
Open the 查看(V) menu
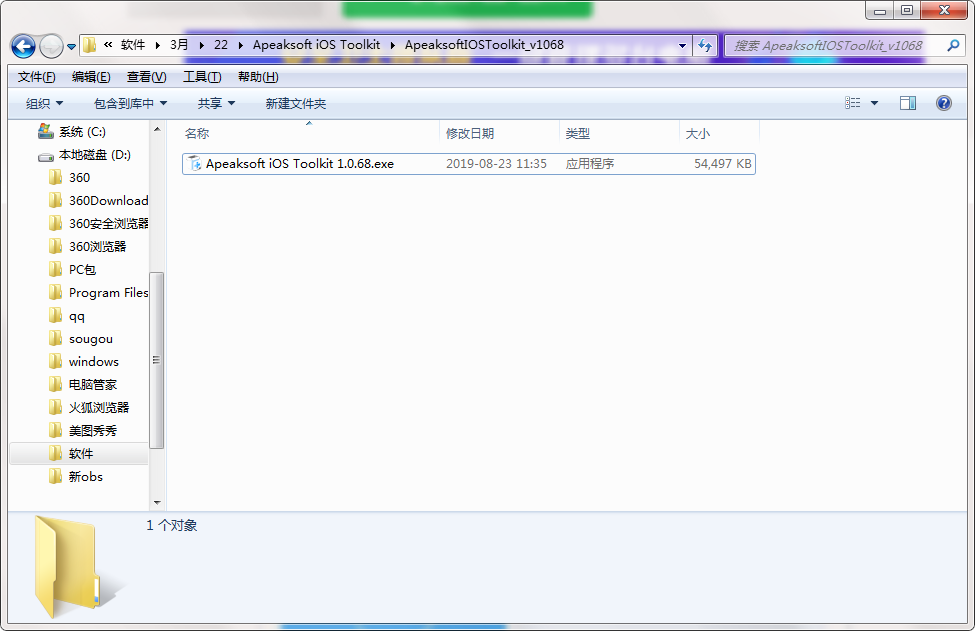pos(147,77)
